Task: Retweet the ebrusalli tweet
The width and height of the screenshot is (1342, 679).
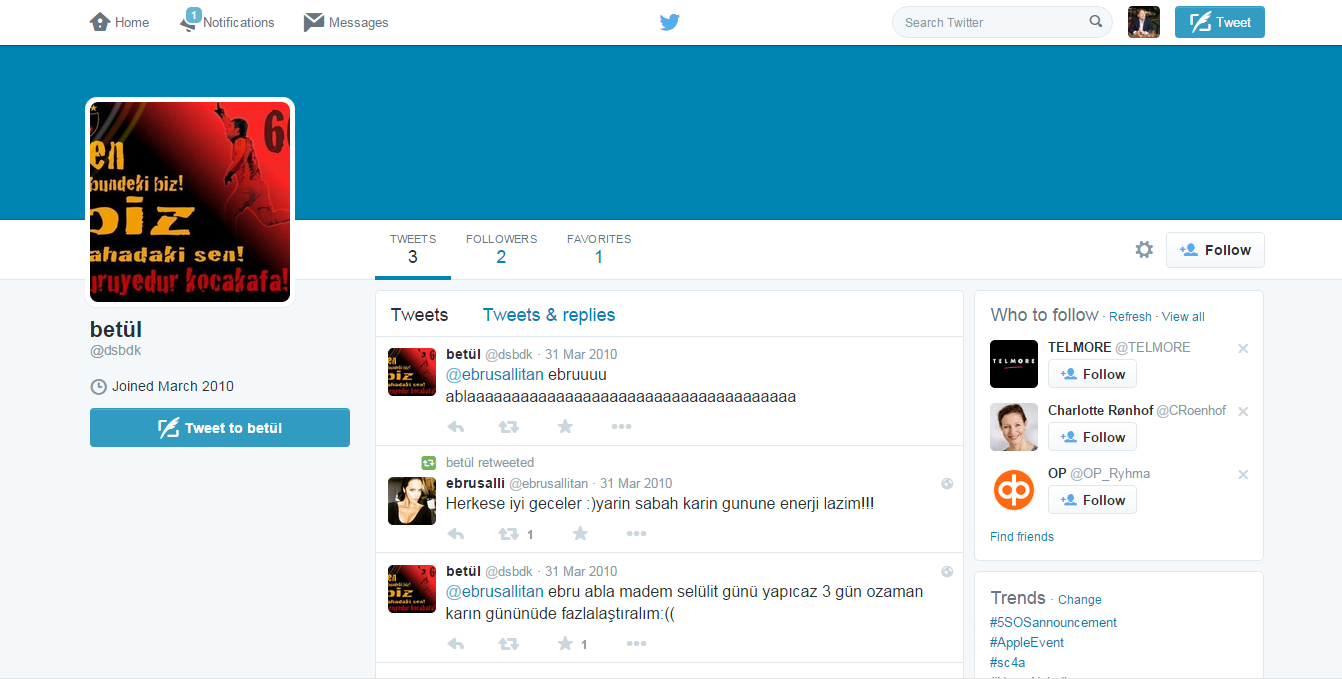Action: point(509,534)
